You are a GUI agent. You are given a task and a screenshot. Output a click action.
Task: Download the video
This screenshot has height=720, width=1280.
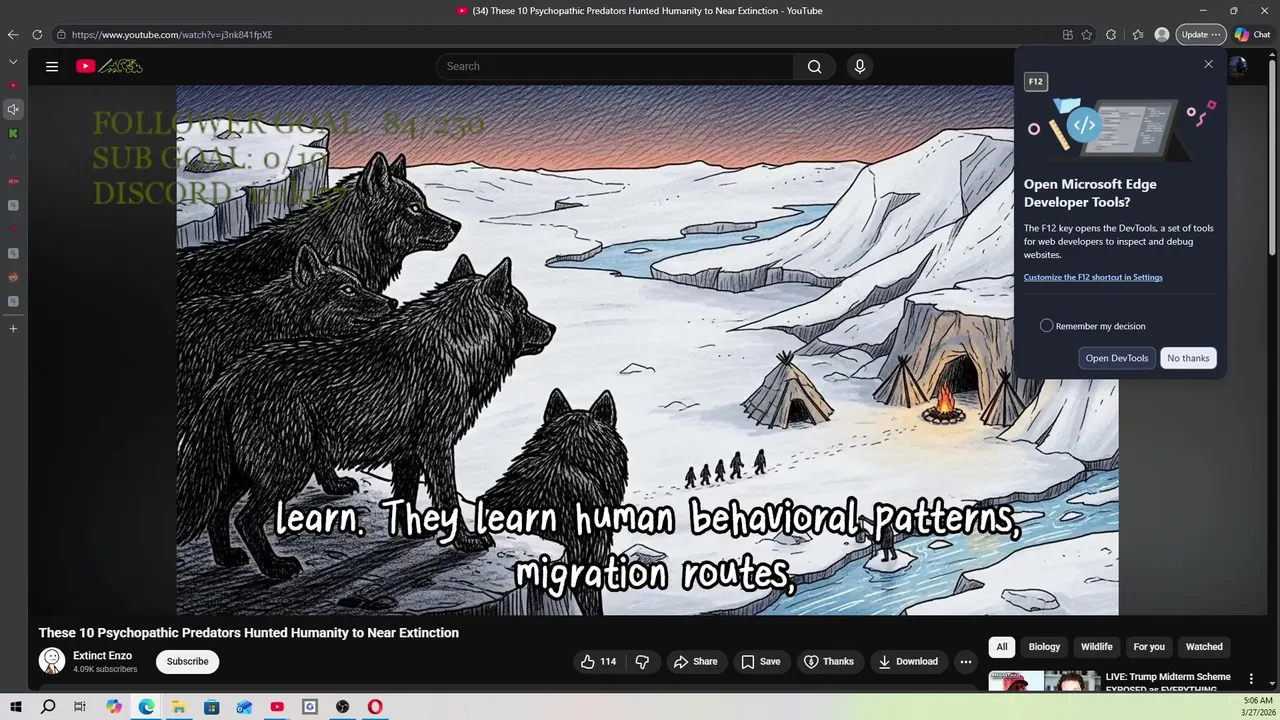click(909, 661)
